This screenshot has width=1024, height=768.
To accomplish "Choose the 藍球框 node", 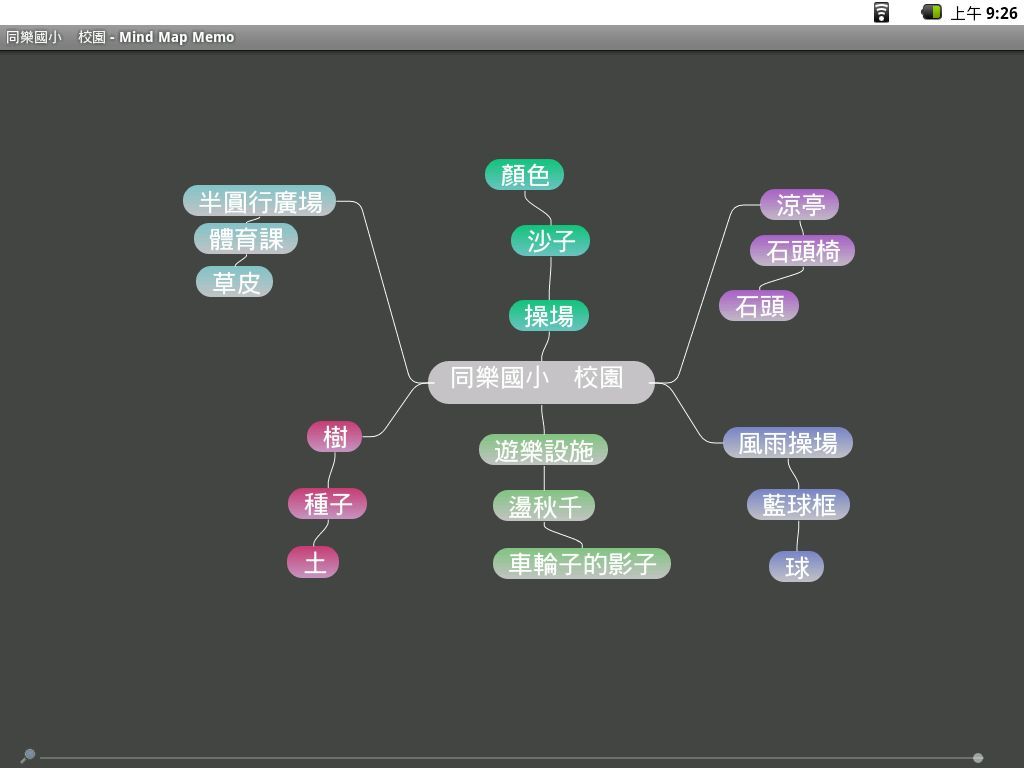I will click(x=798, y=505).
